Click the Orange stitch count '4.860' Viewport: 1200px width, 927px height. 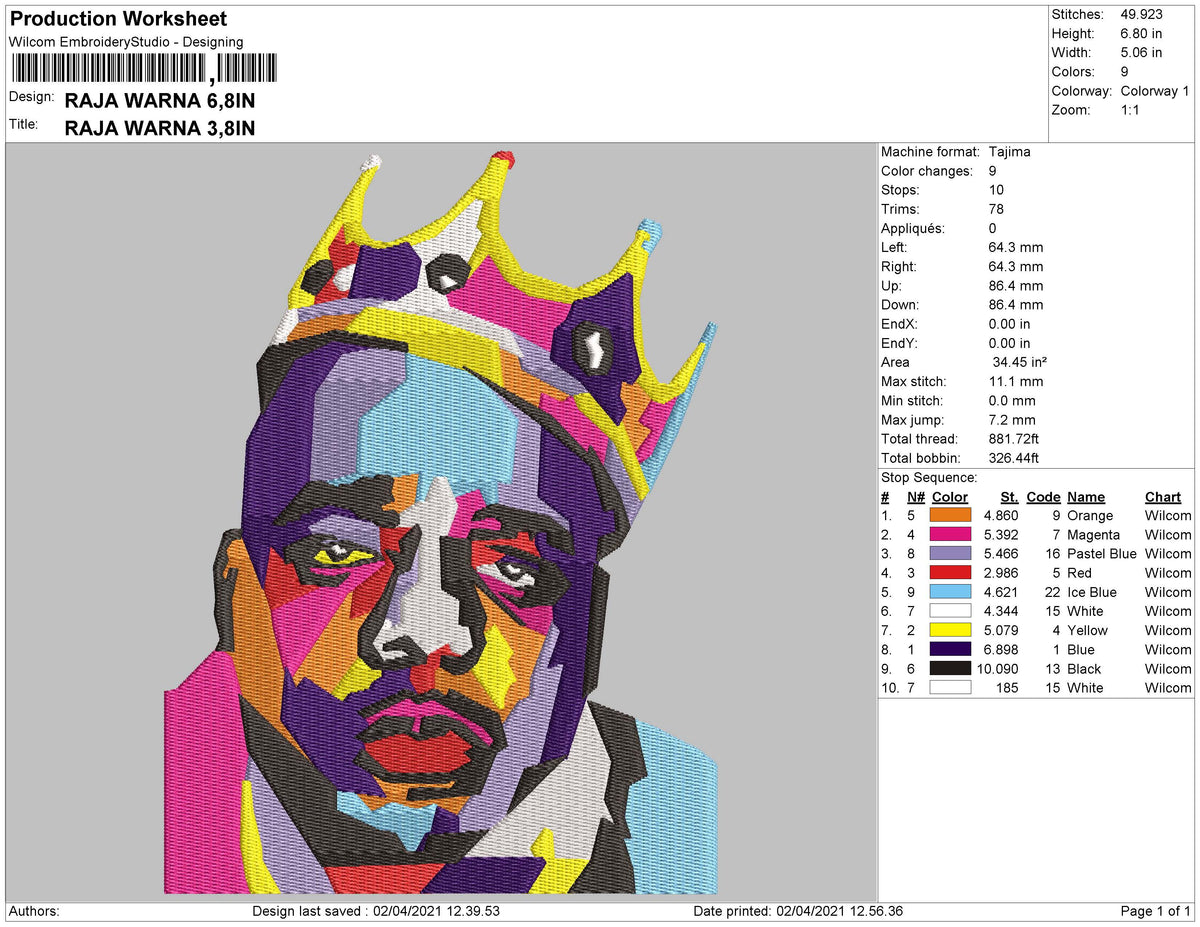(1001, 516)
